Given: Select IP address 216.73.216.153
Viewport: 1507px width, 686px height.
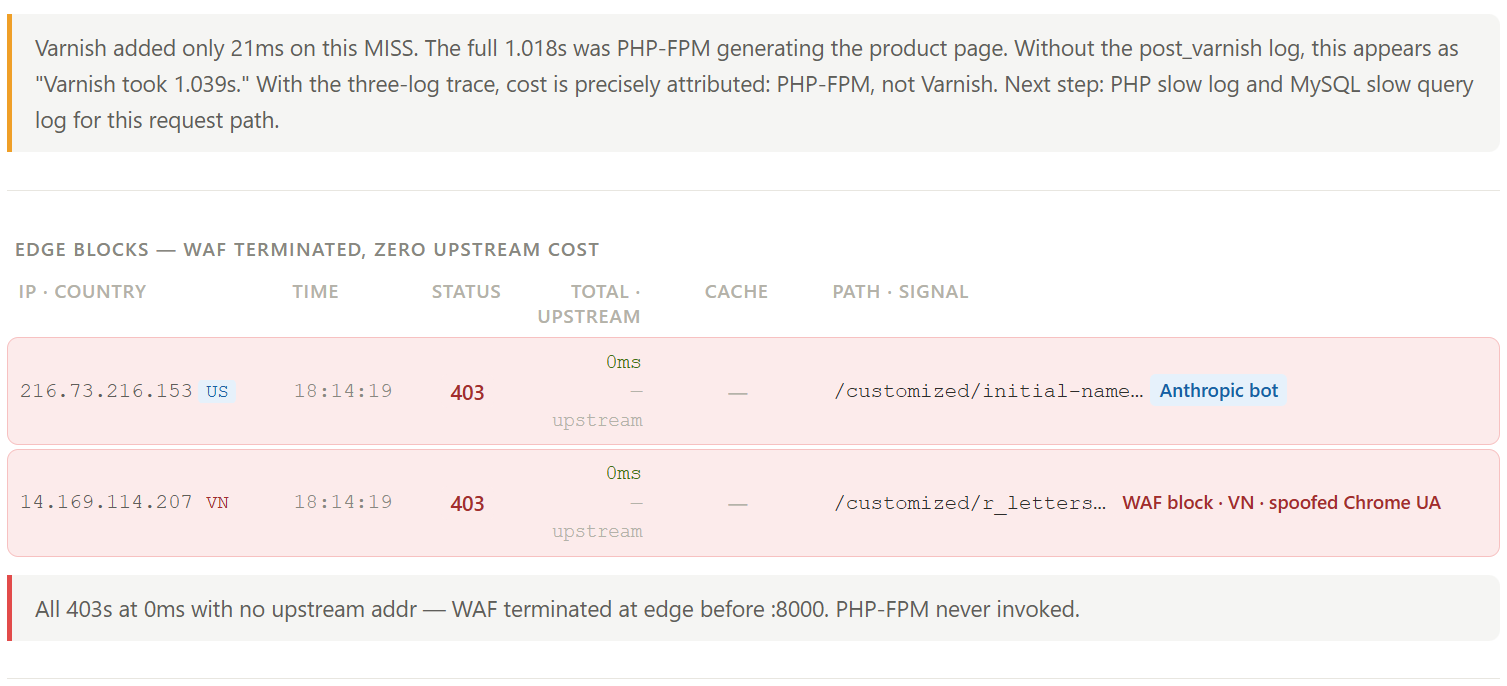Looking at the screenshot, I should pyautogui.click(x=106, y=391).
